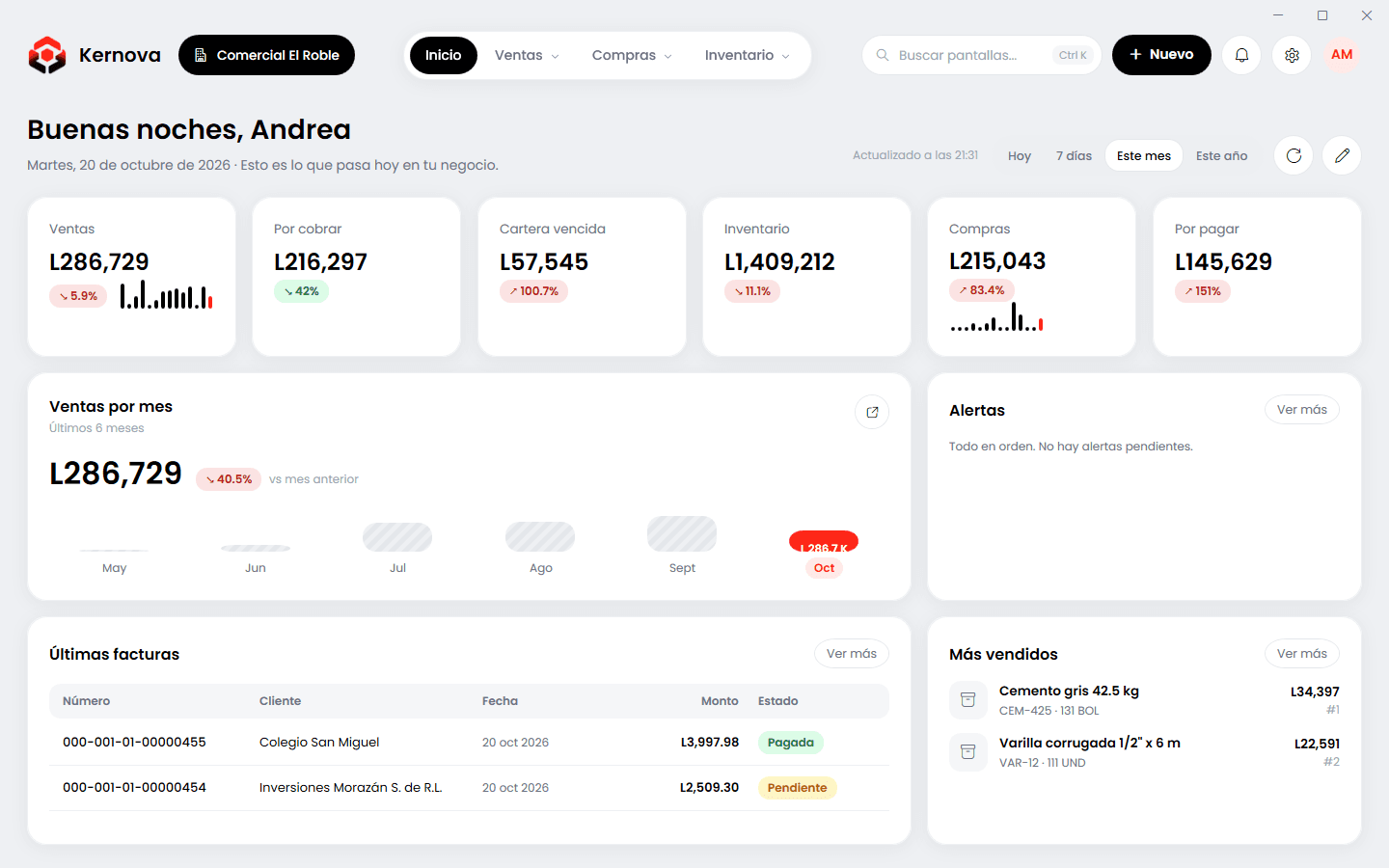Select the 7 días time range
The image size is (1389, 868).
[x=1074, y=155]
